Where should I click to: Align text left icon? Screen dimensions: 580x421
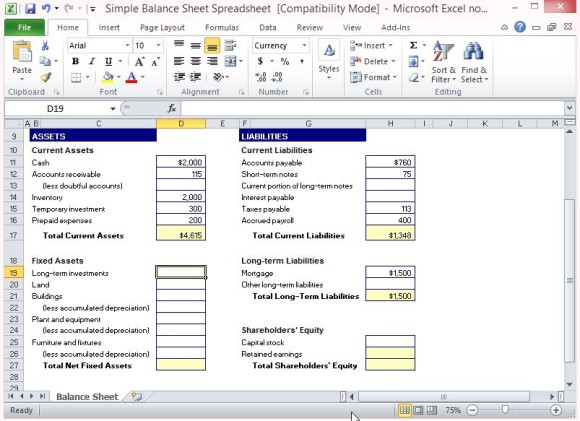coord(179,61)
